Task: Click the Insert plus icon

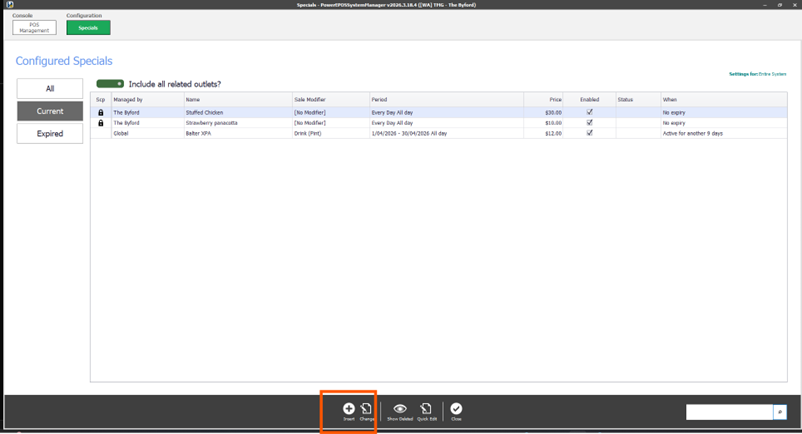Action: 348,408
